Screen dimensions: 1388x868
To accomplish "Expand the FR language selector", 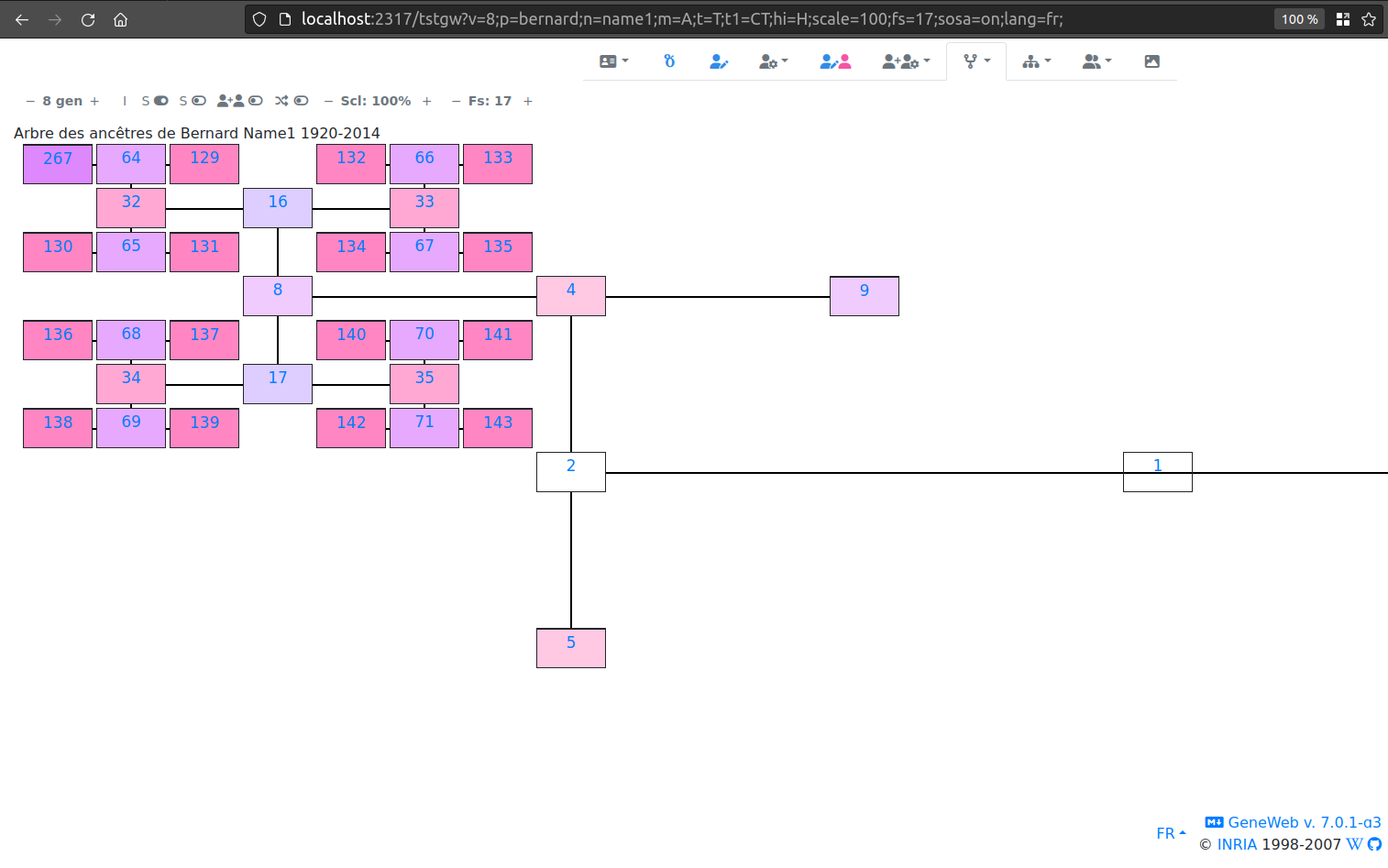I will point(1170,832).
